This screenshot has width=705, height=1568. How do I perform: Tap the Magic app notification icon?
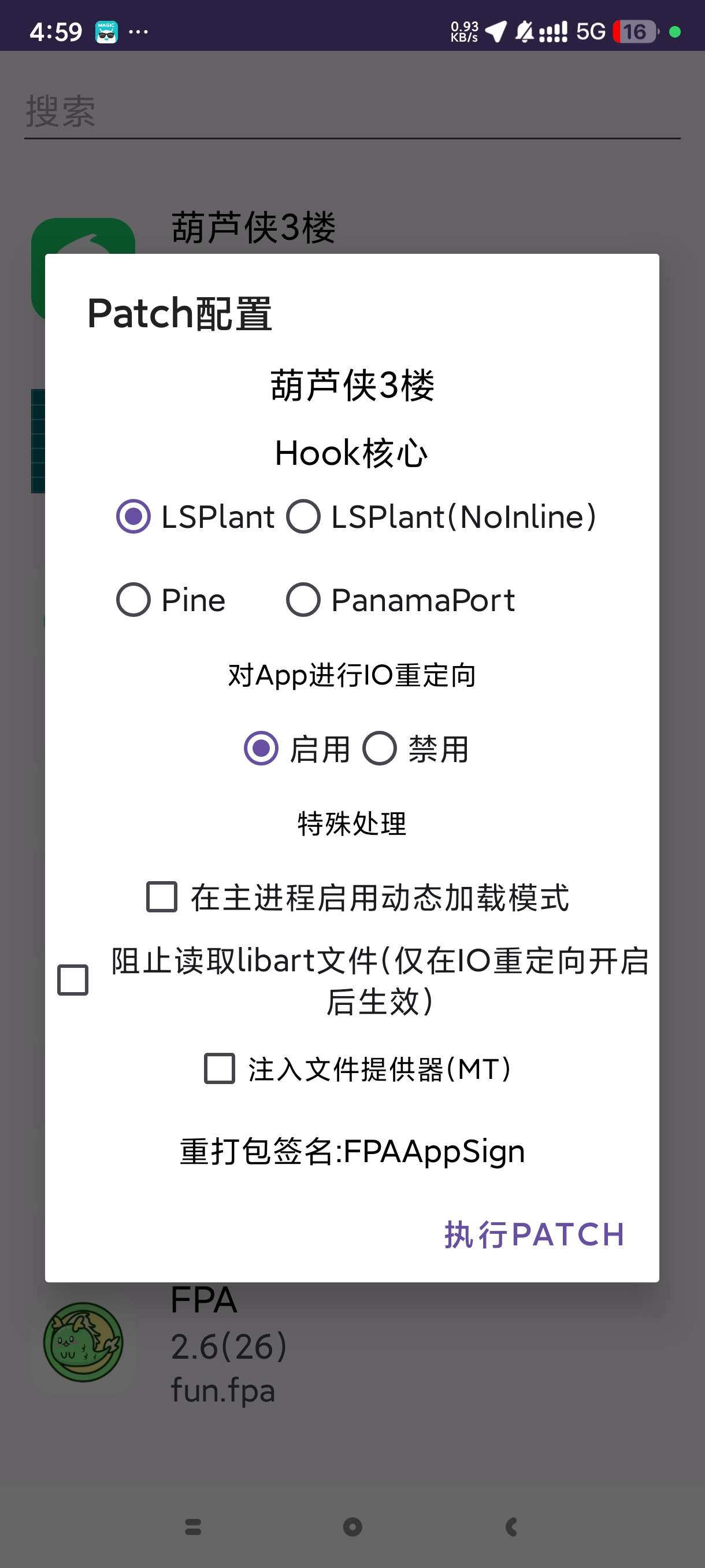106,32
